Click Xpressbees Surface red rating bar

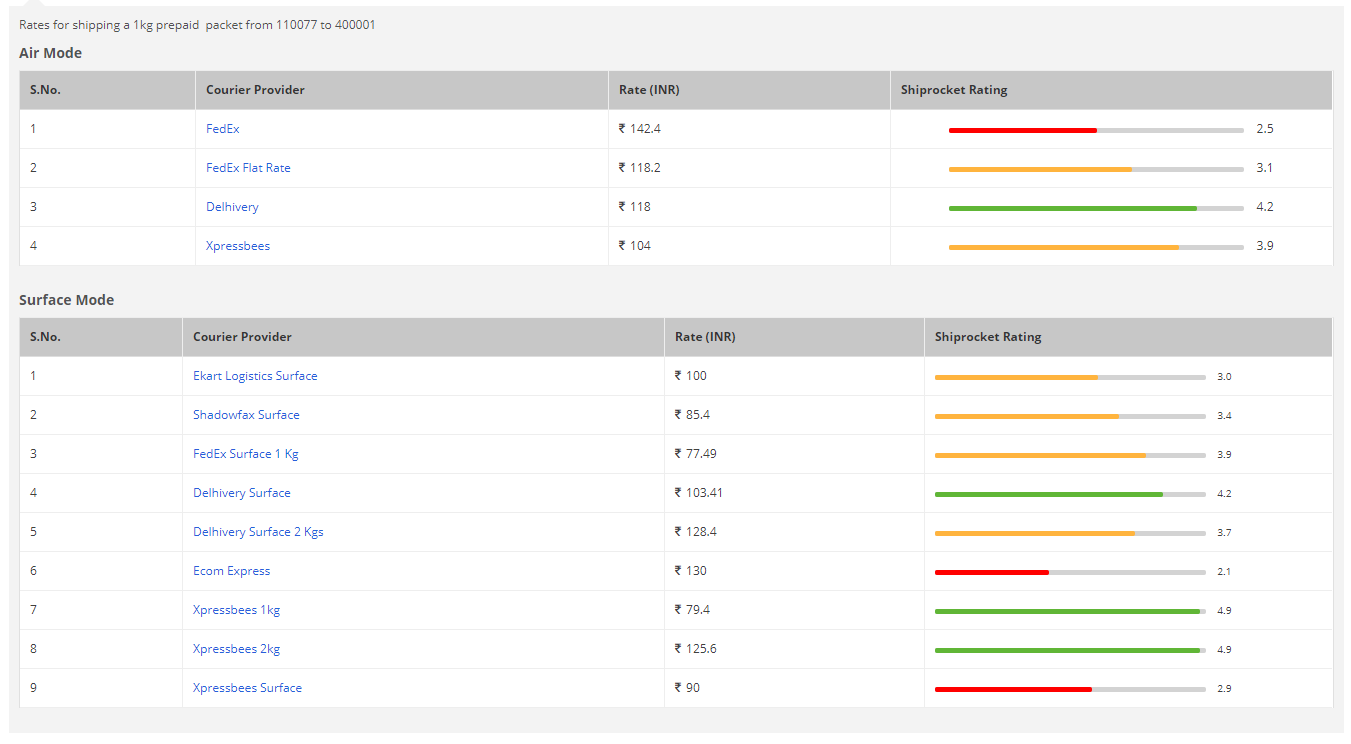[x=1070, y=689]
